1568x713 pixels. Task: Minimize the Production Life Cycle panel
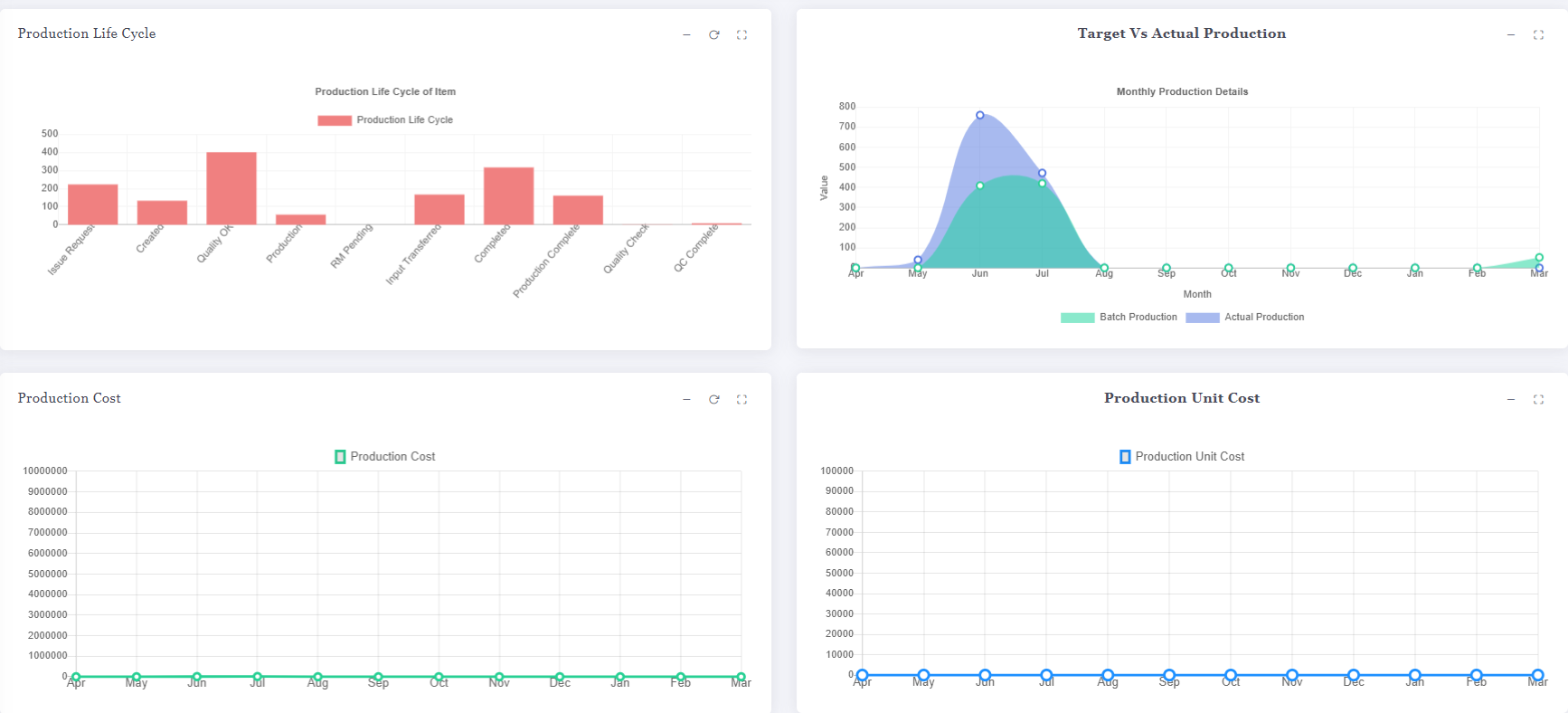pos(686,35)
